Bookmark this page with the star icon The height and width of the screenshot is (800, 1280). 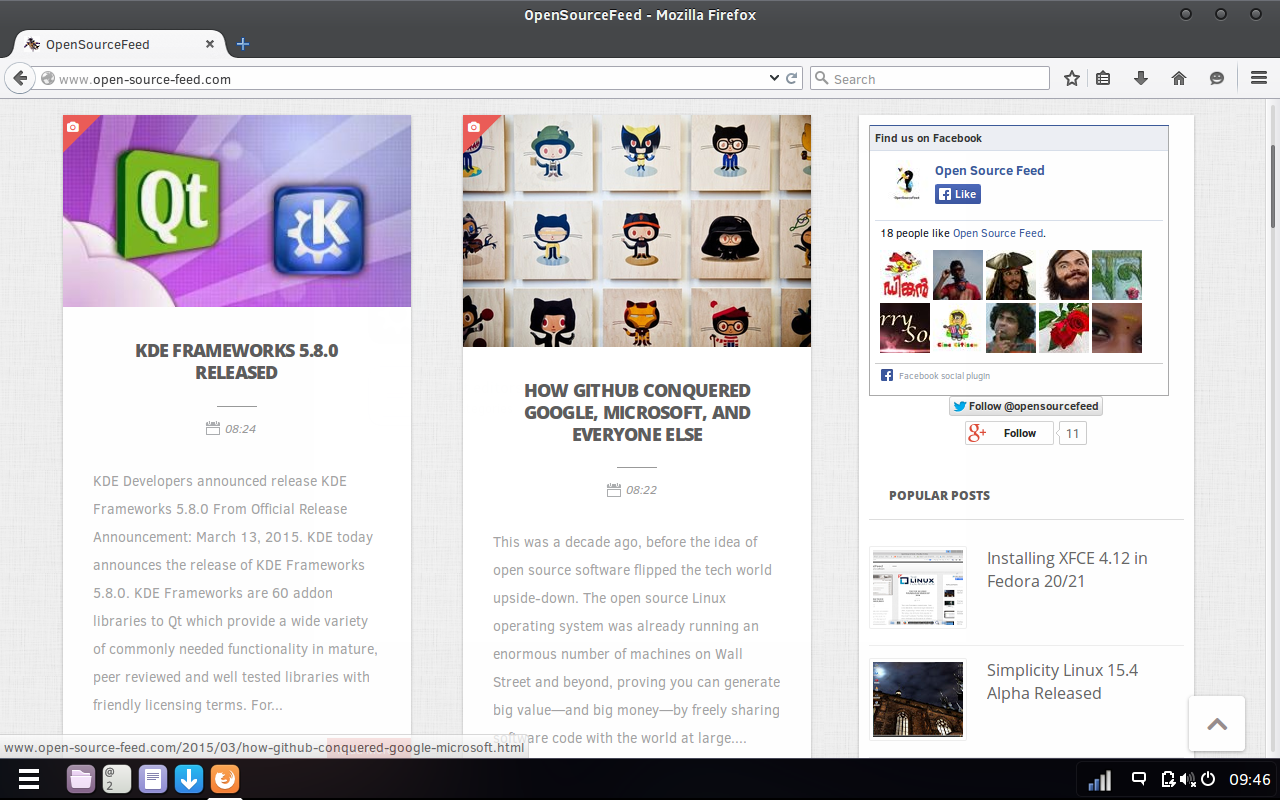pos(1072,78)
